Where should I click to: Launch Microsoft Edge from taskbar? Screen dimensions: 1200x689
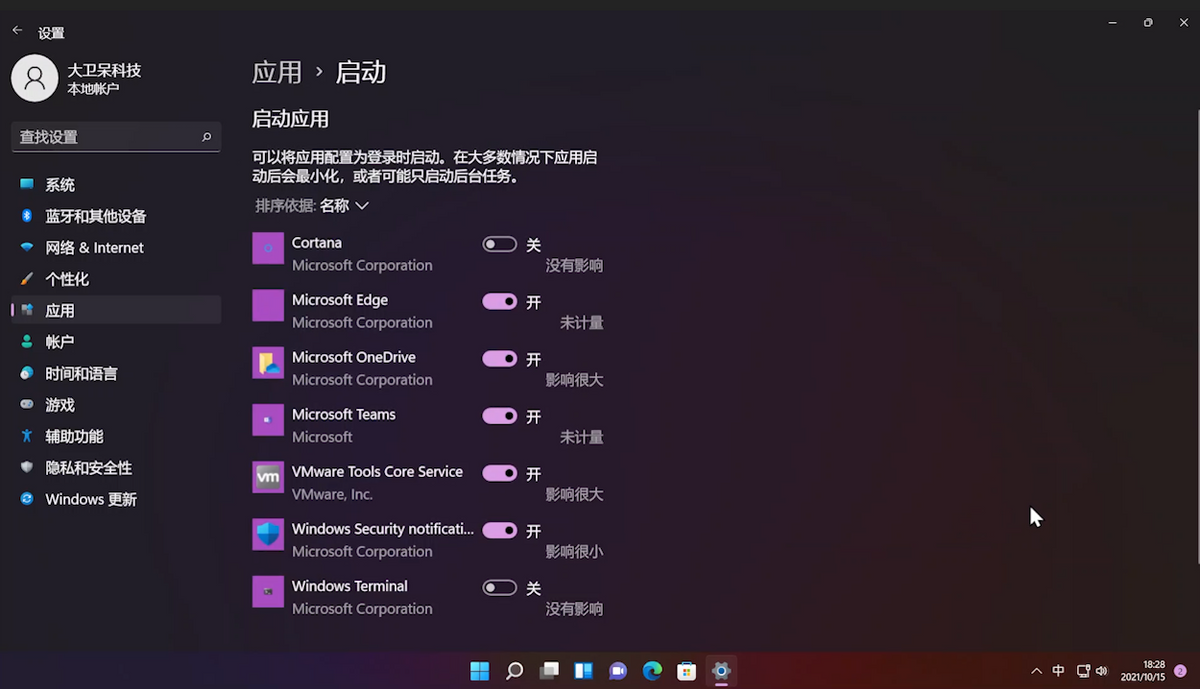point(652,670)
